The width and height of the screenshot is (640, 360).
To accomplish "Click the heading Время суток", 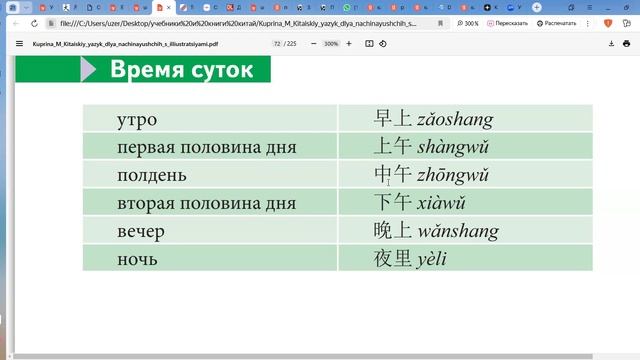I will point(182,69).
